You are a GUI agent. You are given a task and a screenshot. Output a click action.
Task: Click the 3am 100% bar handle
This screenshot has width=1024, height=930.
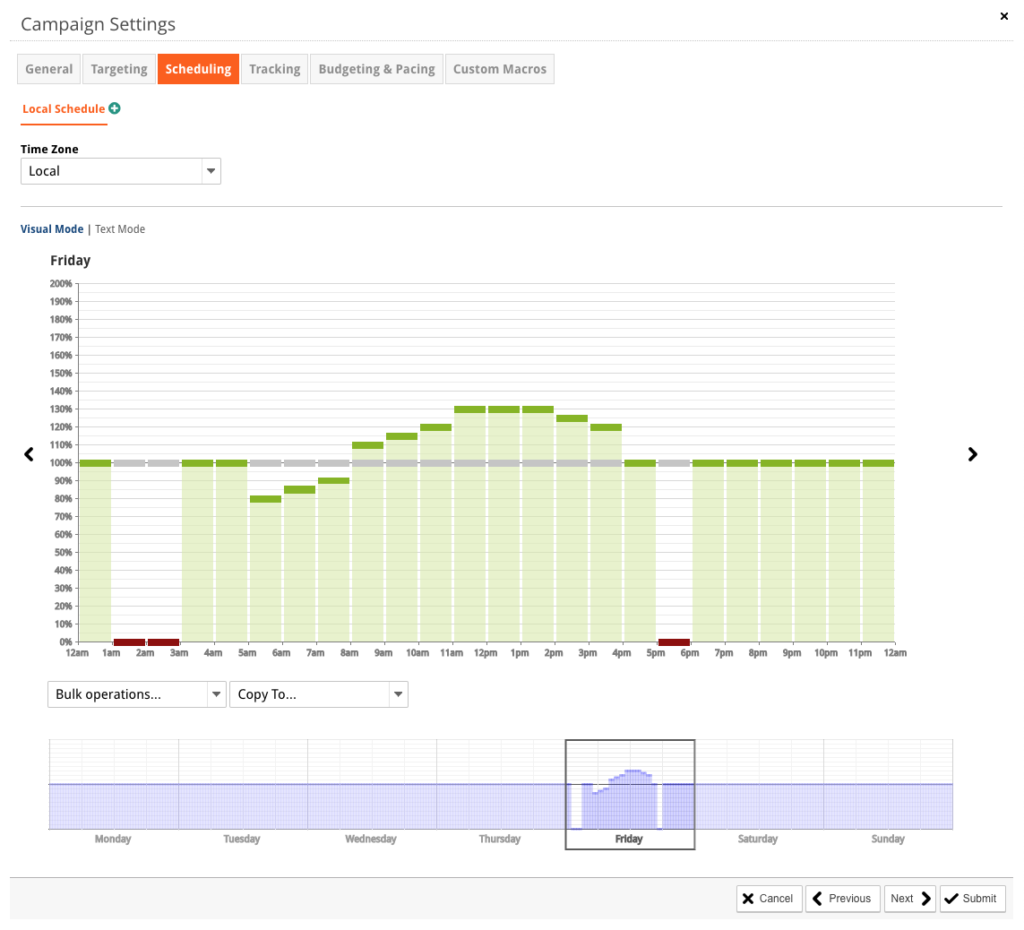(197, 463)
